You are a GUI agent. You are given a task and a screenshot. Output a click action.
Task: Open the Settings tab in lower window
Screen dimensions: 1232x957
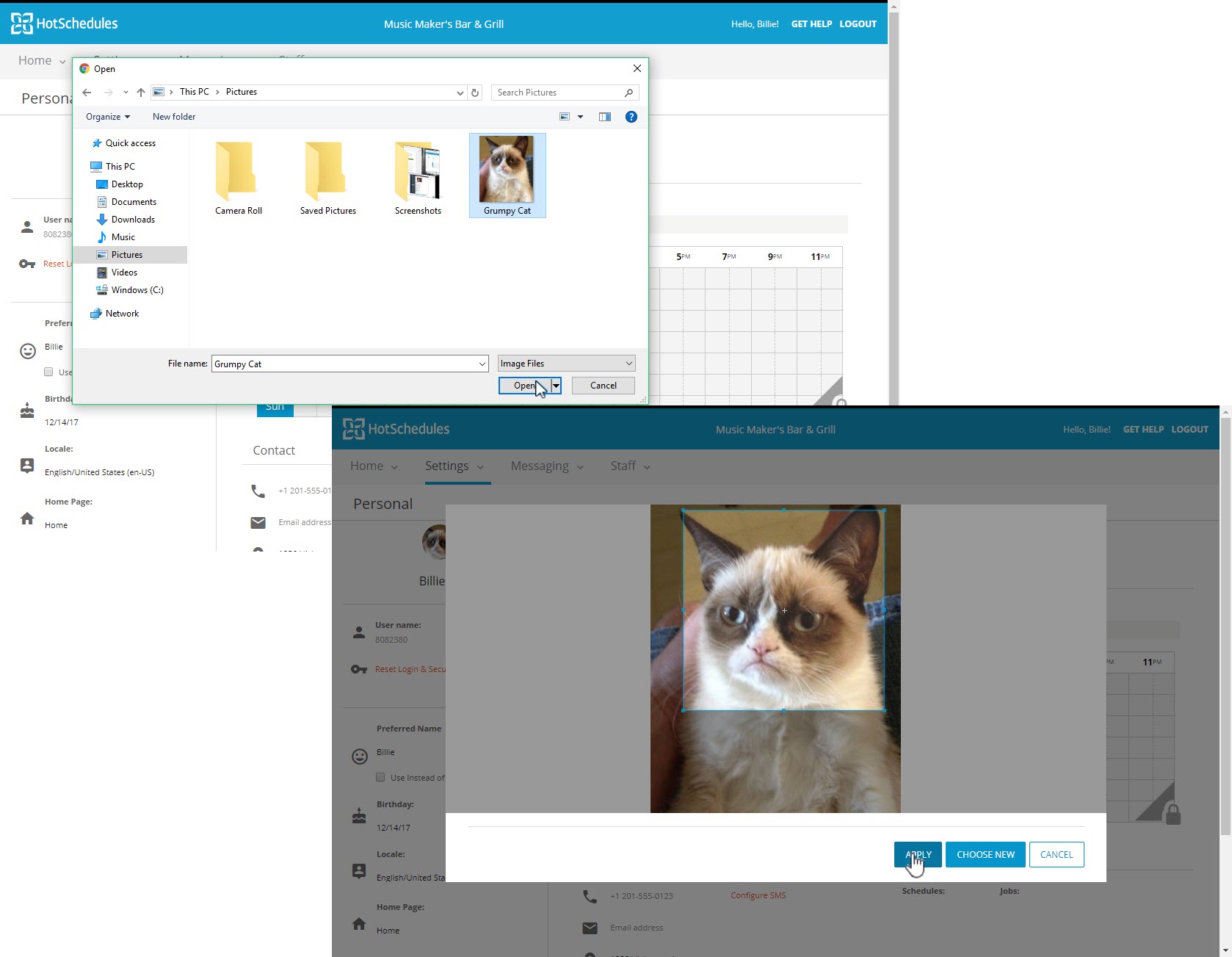point(454,466)
